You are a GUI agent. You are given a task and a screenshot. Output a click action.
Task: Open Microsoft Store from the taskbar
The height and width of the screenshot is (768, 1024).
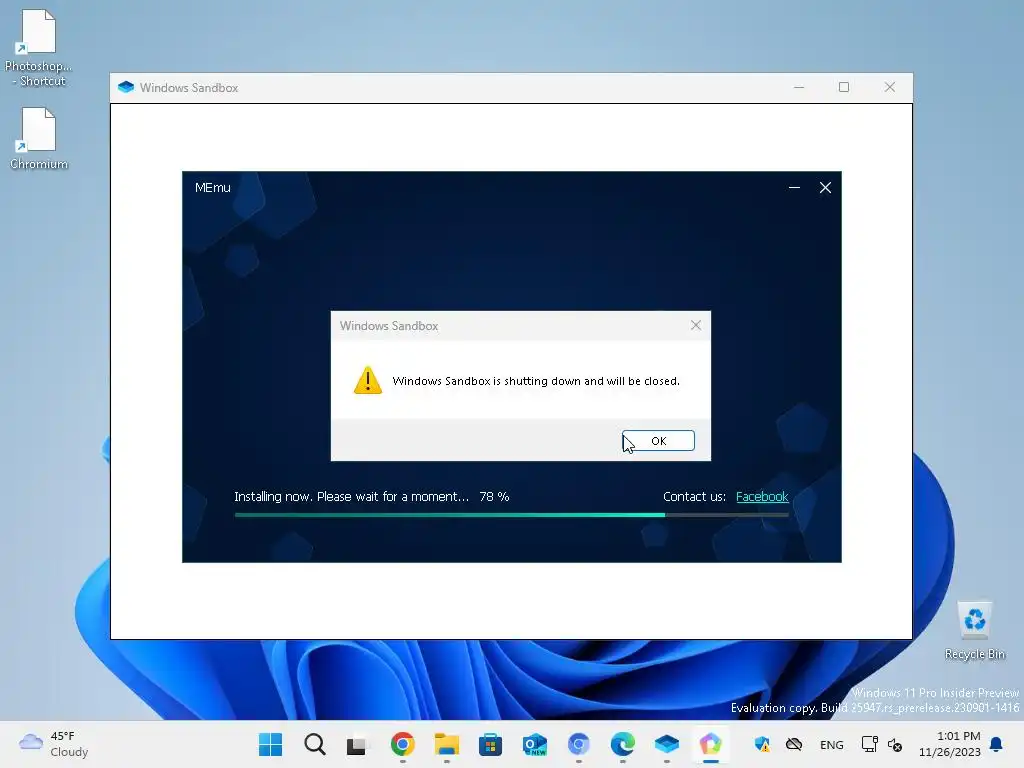pos(490,744)
